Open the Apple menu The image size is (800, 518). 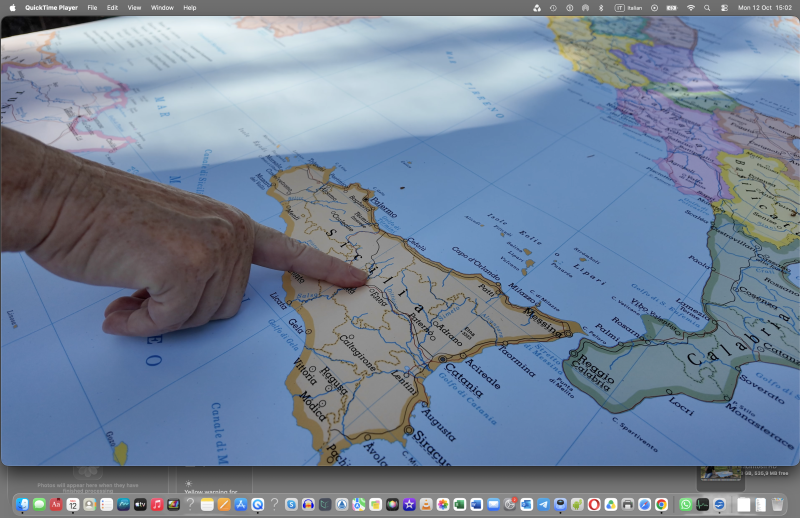13,8
